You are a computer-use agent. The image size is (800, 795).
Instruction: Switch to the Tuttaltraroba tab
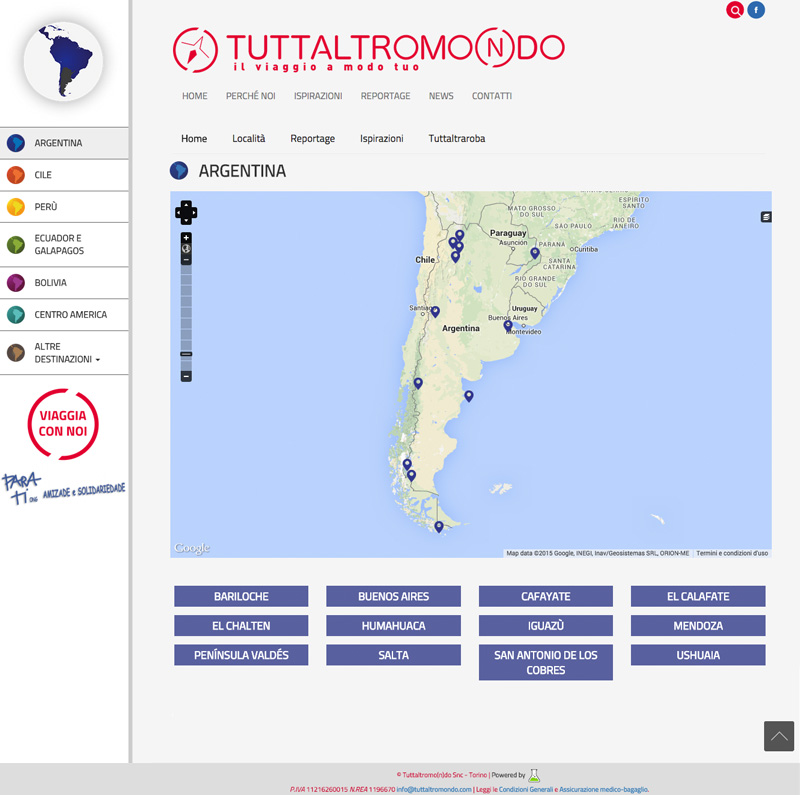click(457, 138)
